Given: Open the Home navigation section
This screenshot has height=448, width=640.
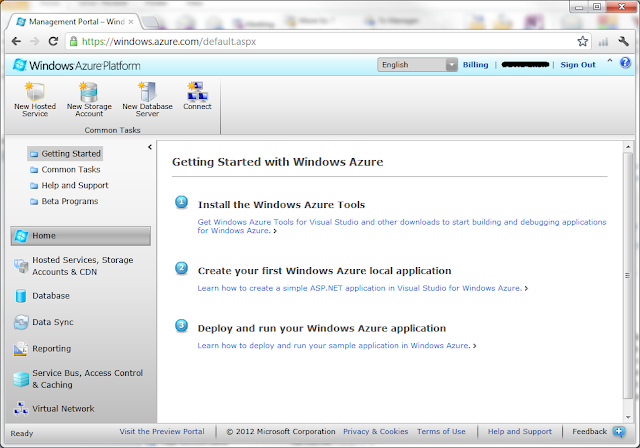Looking at the screenshot, I should tap(81, 236).
